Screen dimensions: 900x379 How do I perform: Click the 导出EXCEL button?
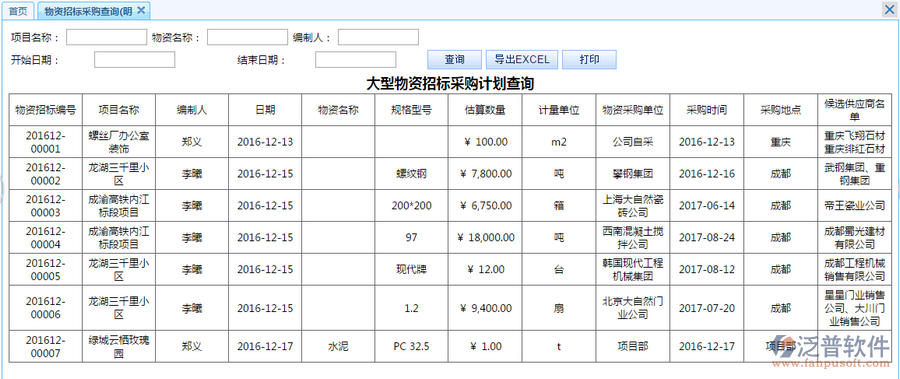(522, 60)
